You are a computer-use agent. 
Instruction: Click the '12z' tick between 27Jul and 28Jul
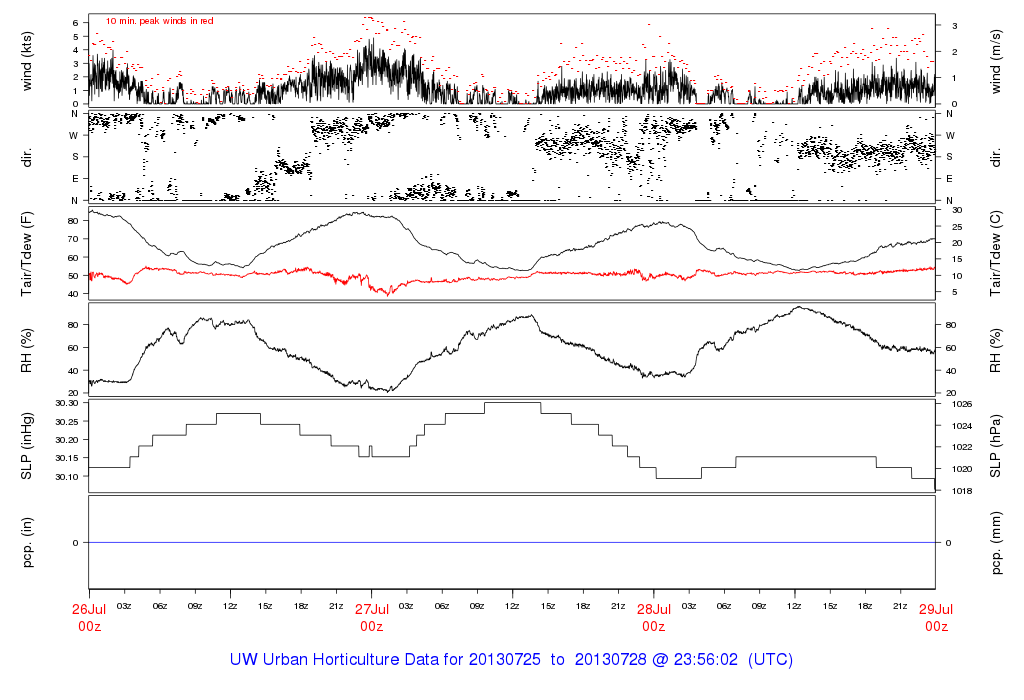point(512,607)
